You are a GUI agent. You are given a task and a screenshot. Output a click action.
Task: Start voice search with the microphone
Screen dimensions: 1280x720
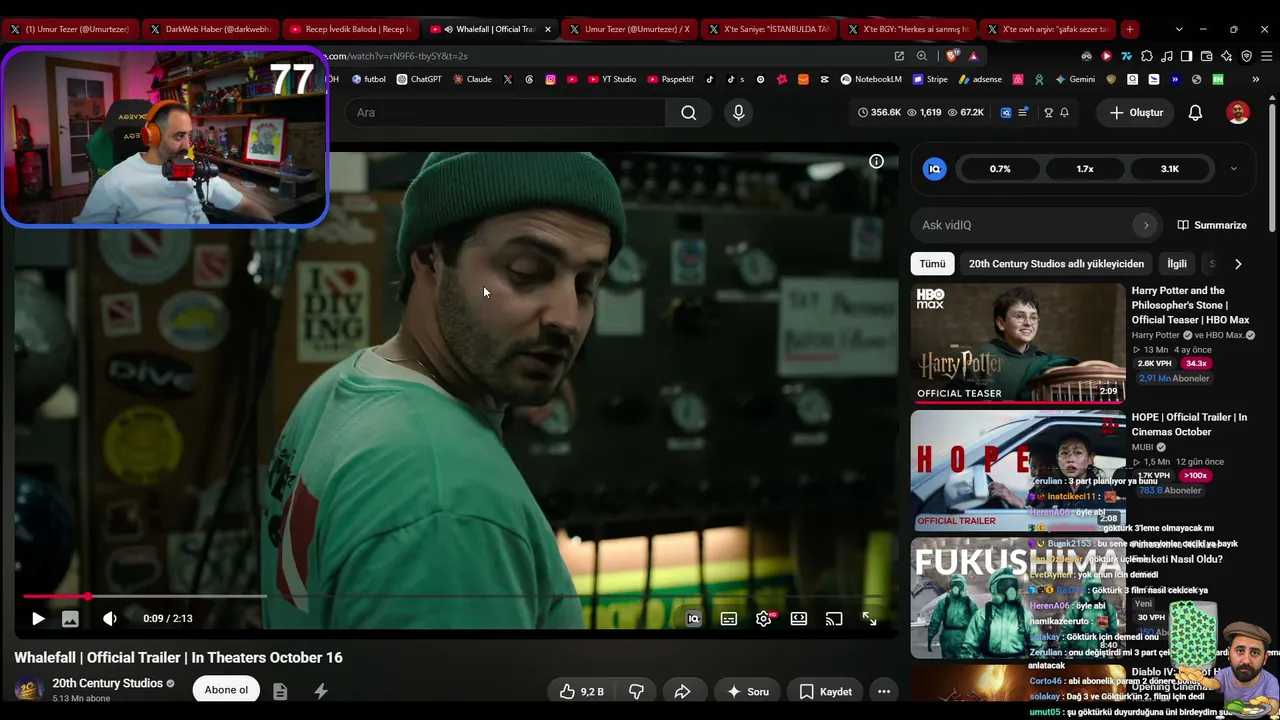pos(739,113)
